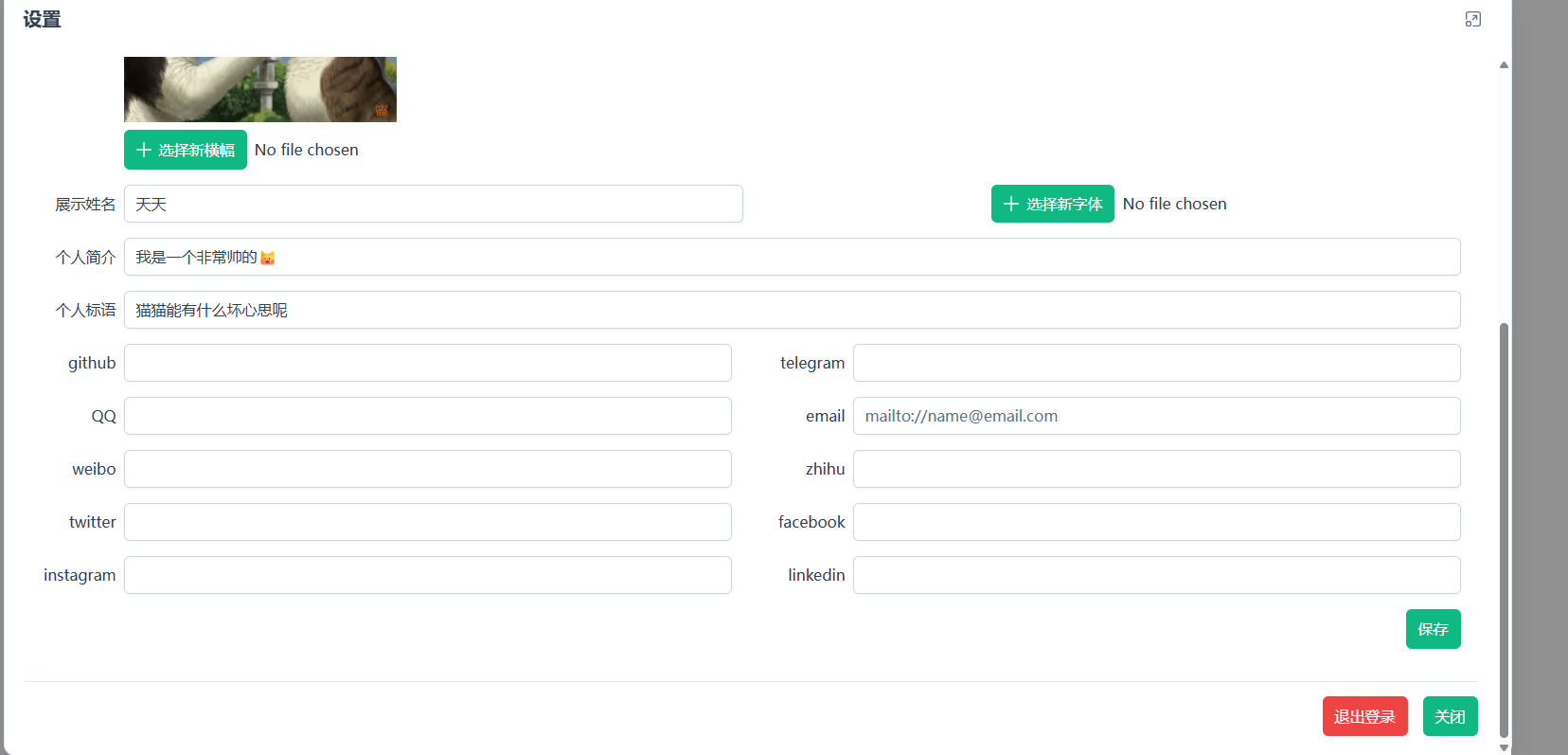Click into the weibo field
Image resolution: width=1568 pixels, height=755 pixels.
click(428, 469)
